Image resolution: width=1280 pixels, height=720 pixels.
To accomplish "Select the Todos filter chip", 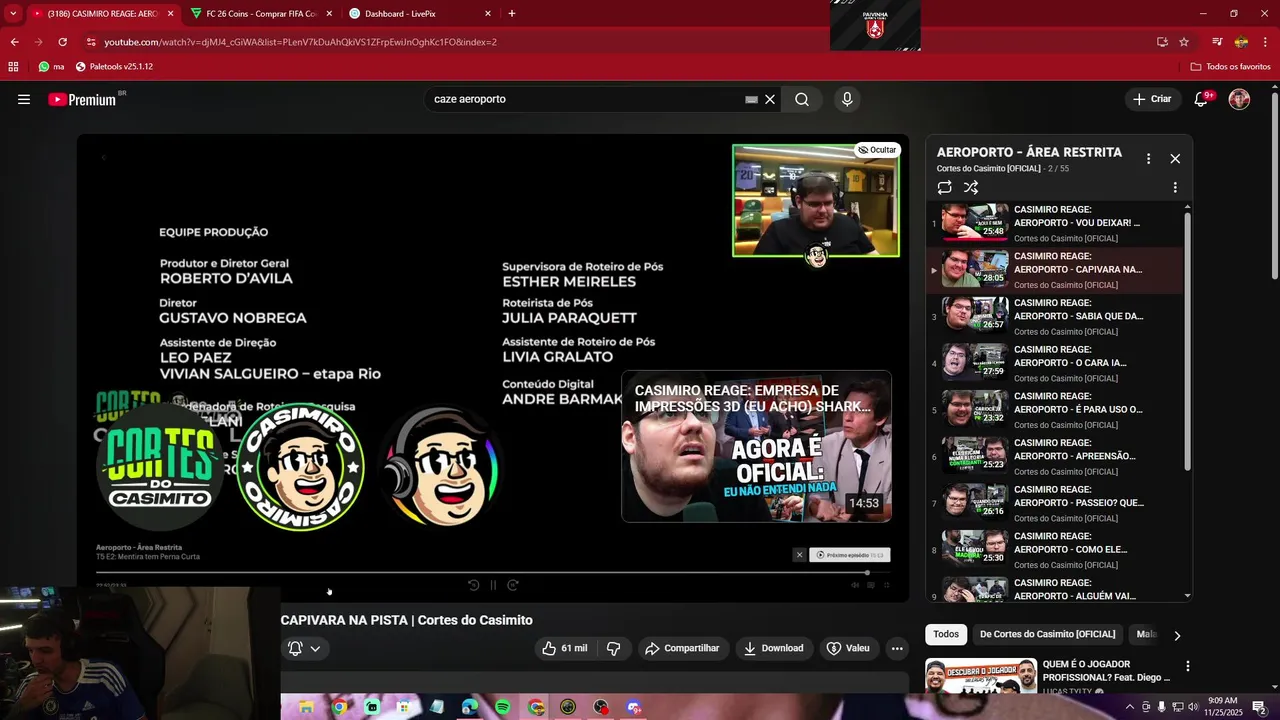I will 946,634.
